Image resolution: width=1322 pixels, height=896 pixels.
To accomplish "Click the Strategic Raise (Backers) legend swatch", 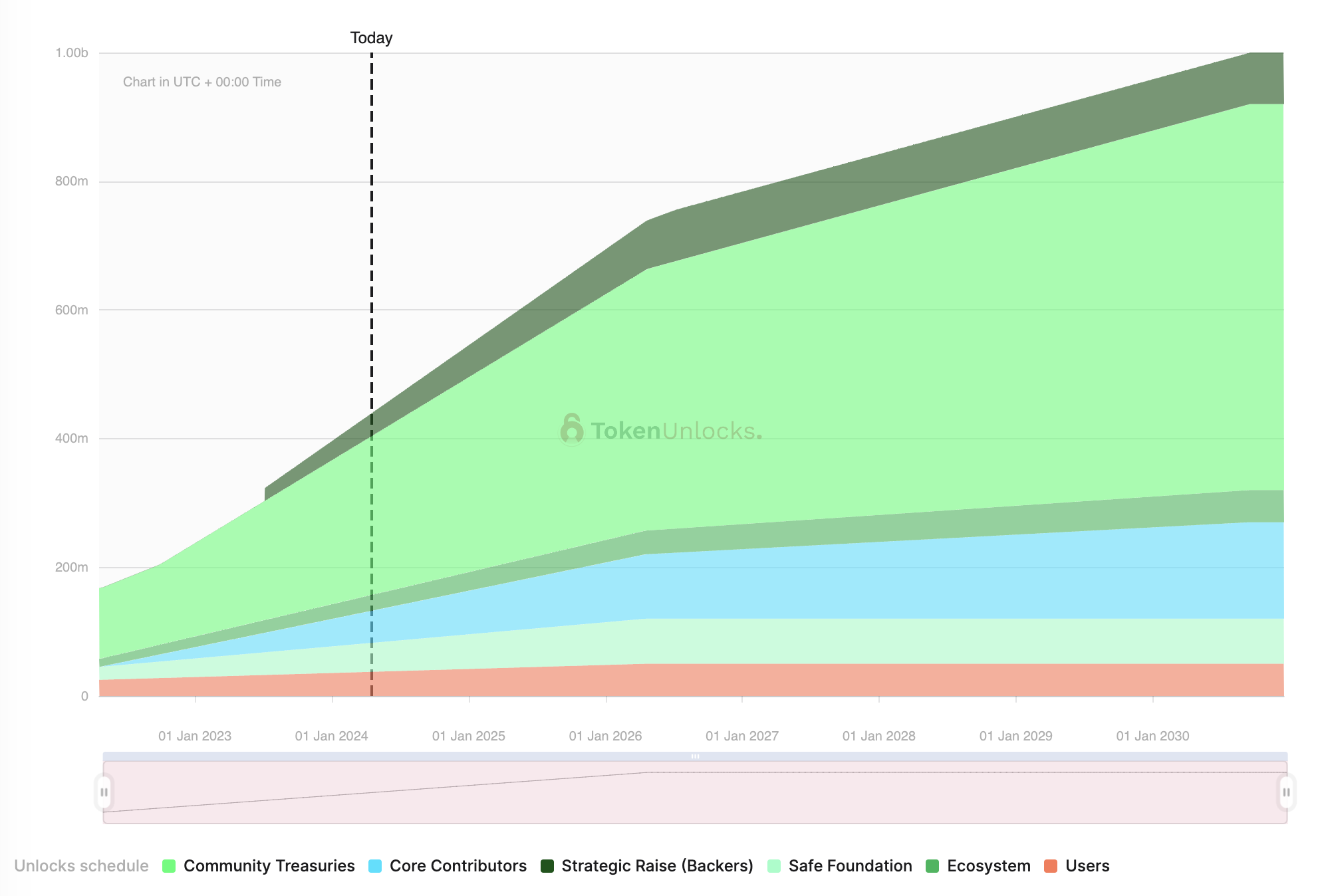I will (547, 866).
